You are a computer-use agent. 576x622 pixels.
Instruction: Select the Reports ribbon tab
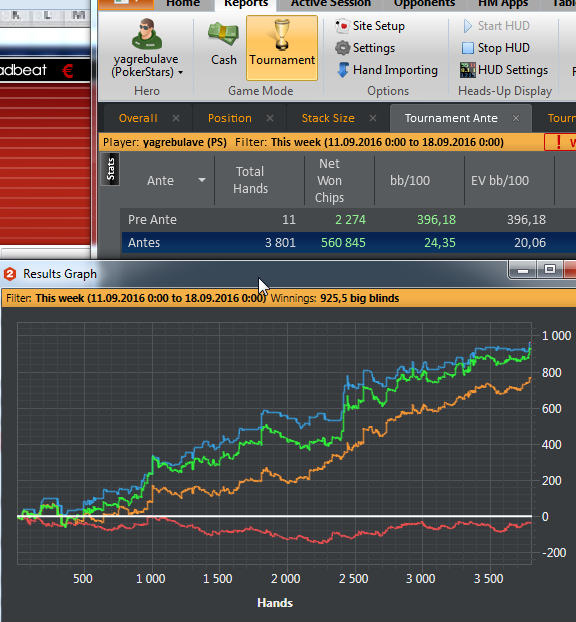coord(246,4)
